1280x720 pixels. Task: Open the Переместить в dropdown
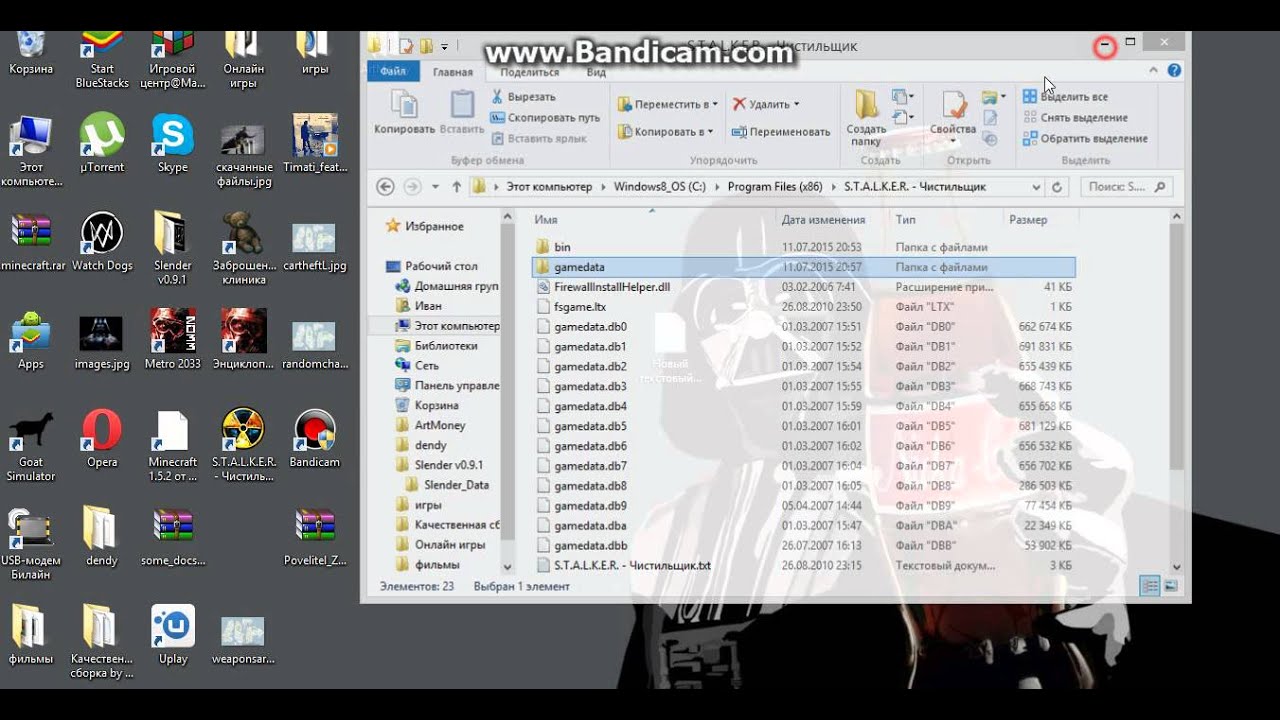(x=667, y=104)
